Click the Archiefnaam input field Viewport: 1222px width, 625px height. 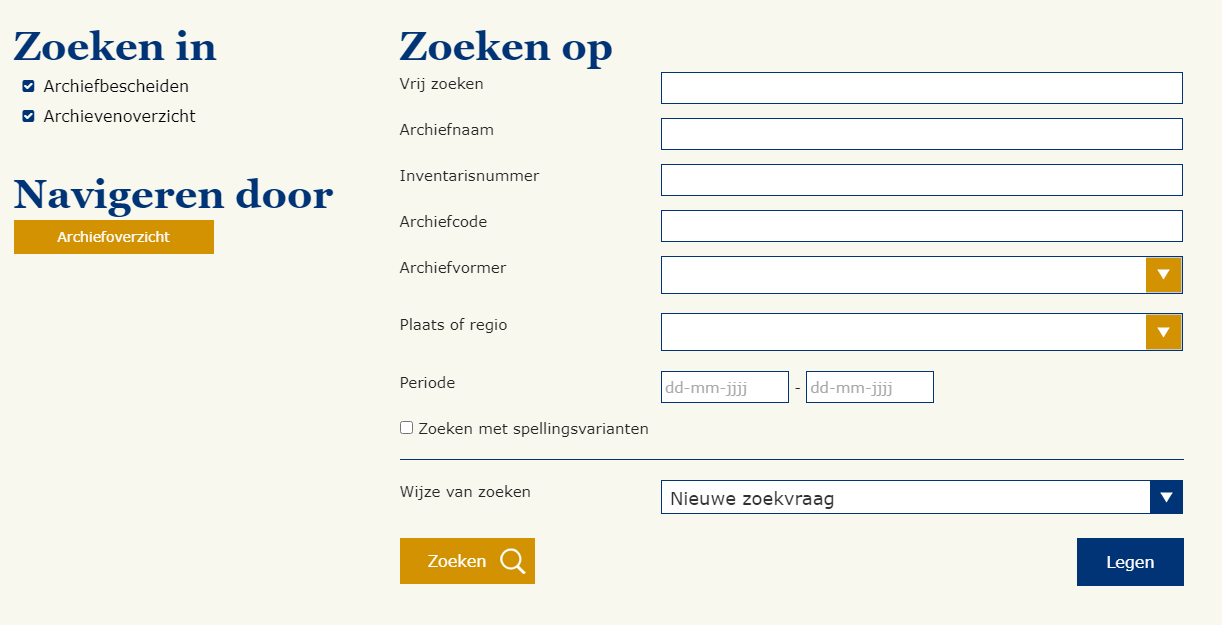click(921, 134)
